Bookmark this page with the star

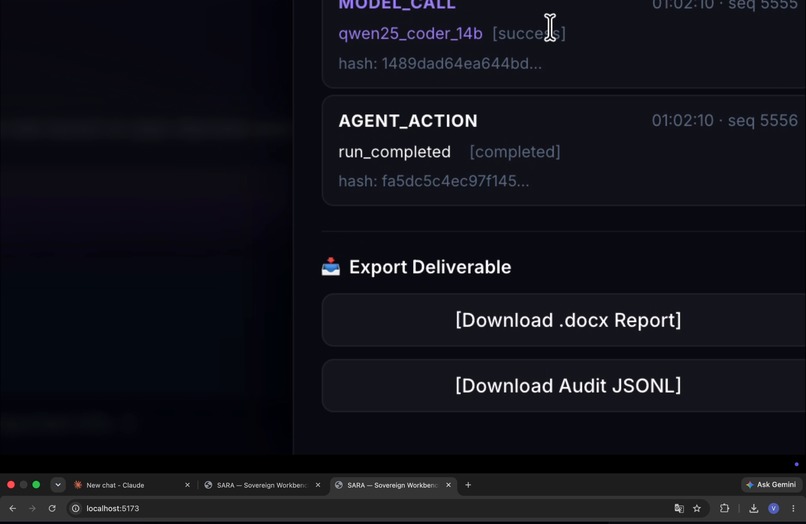[x=697, y=509]
